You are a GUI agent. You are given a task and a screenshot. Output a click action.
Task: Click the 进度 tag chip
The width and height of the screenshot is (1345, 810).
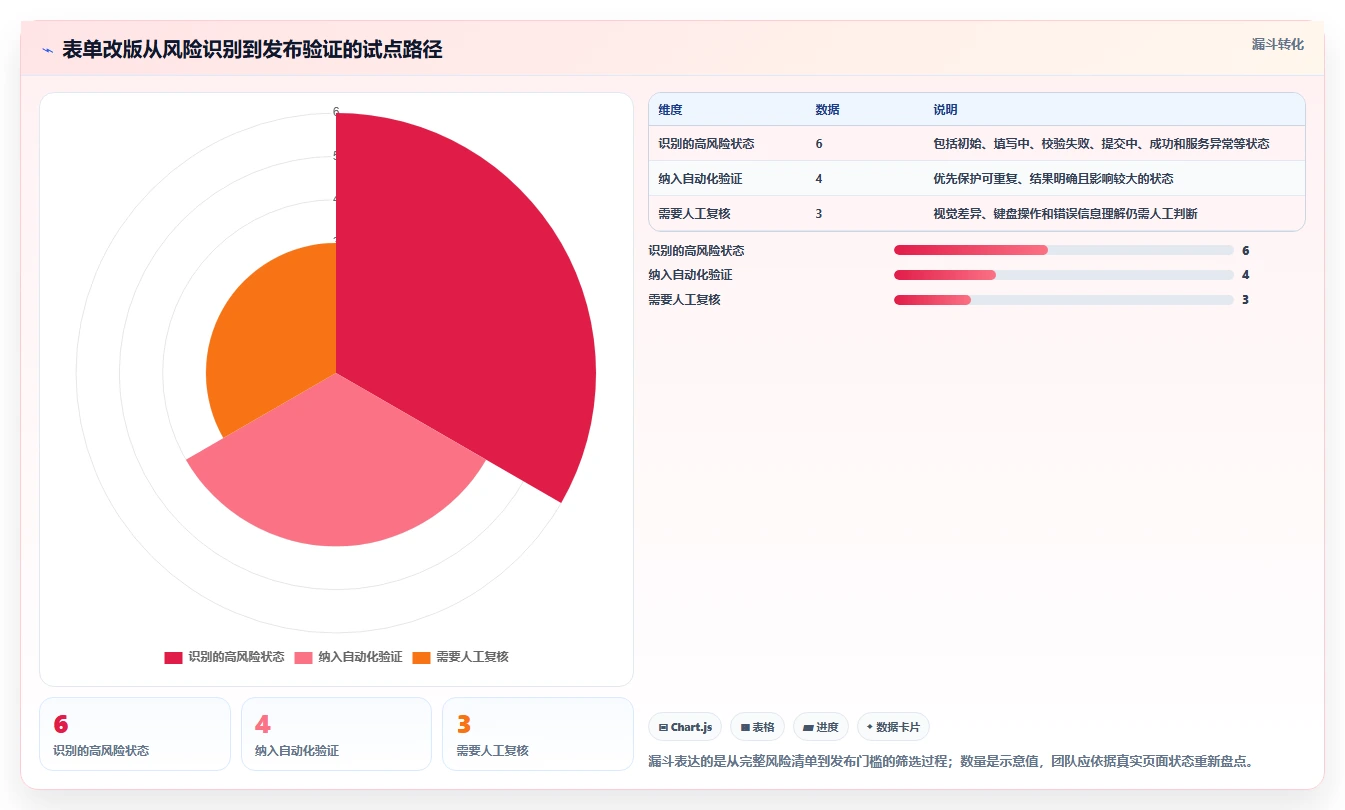[821, 727]
